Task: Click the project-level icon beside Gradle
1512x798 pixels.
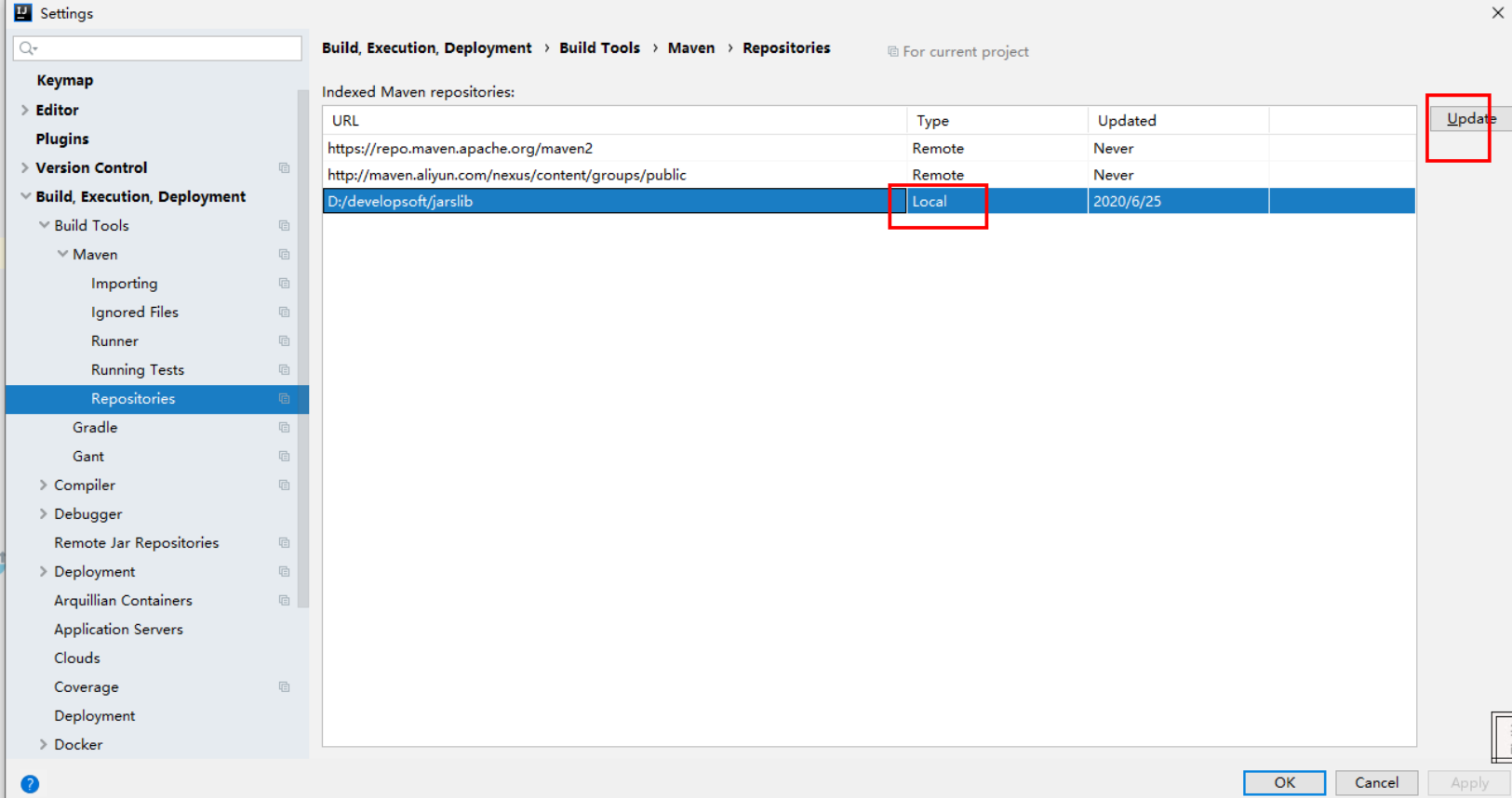Action: click(285, 428)
